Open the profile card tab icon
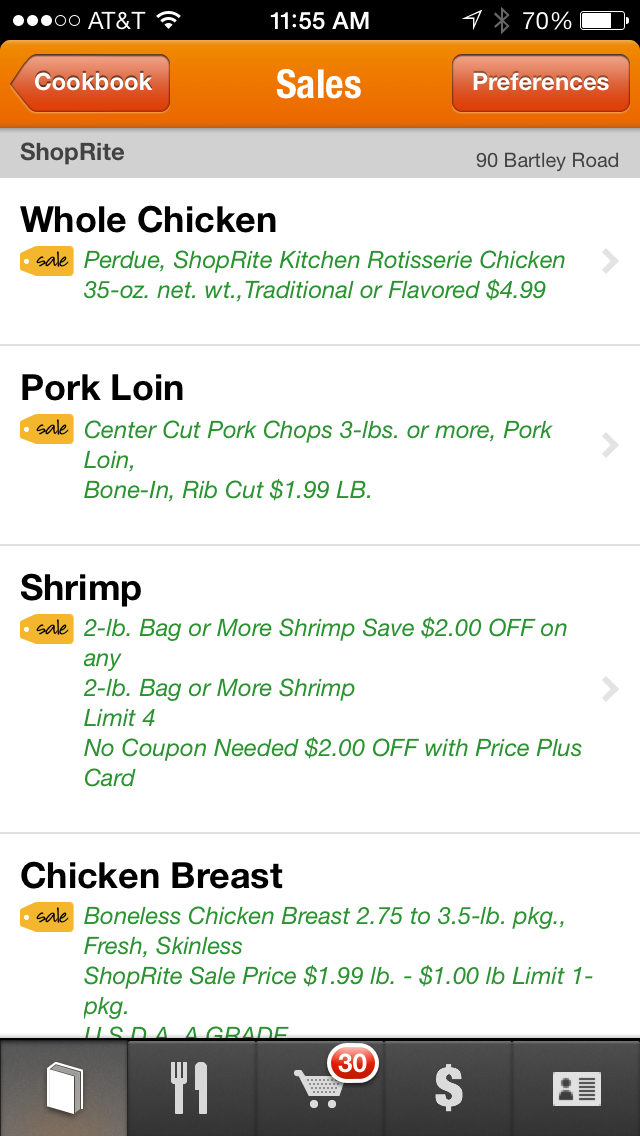 tap(576, 1088)
